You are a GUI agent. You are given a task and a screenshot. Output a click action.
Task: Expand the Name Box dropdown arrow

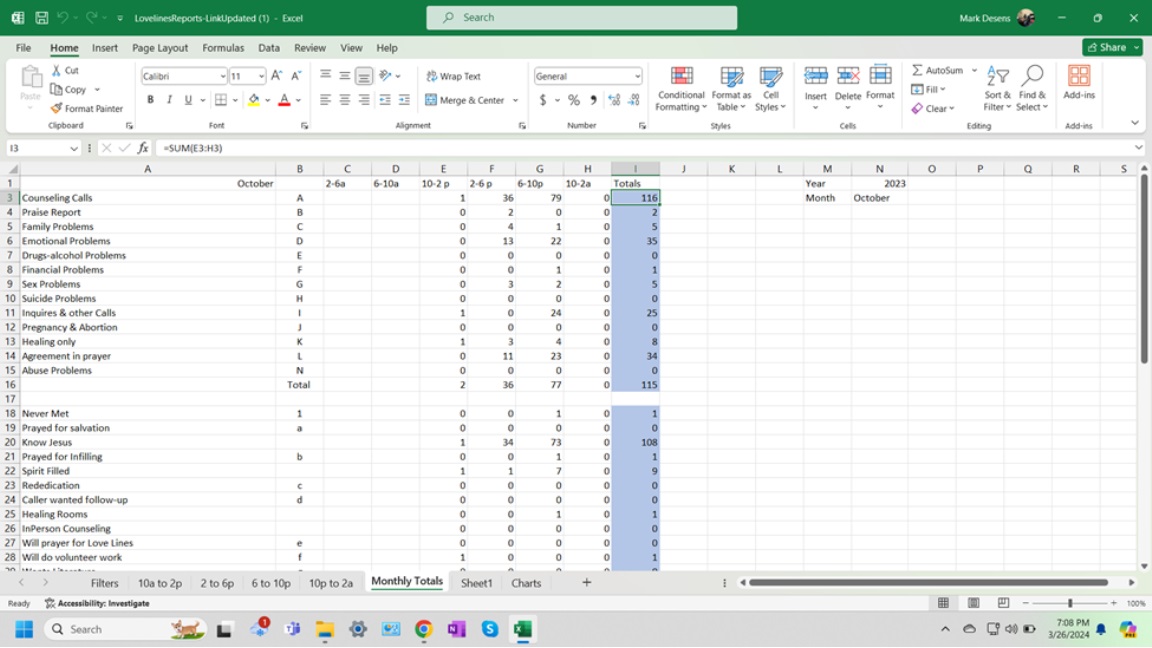(x=74, y=148)
